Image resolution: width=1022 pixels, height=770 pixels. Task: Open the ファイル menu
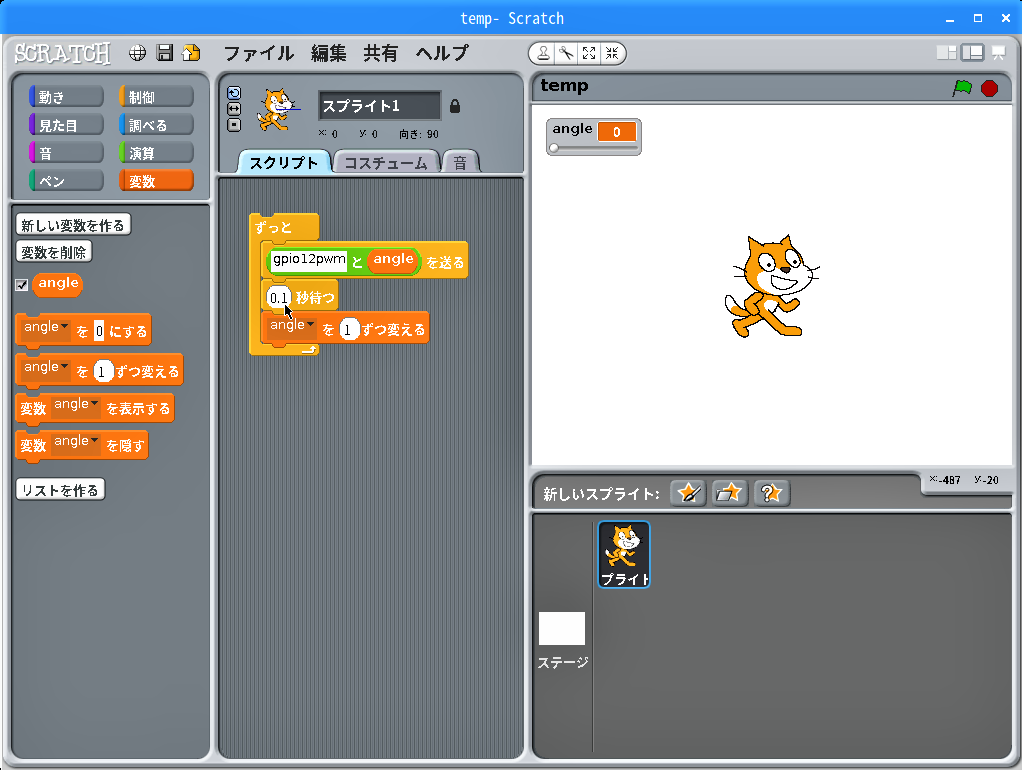(259, 53)
